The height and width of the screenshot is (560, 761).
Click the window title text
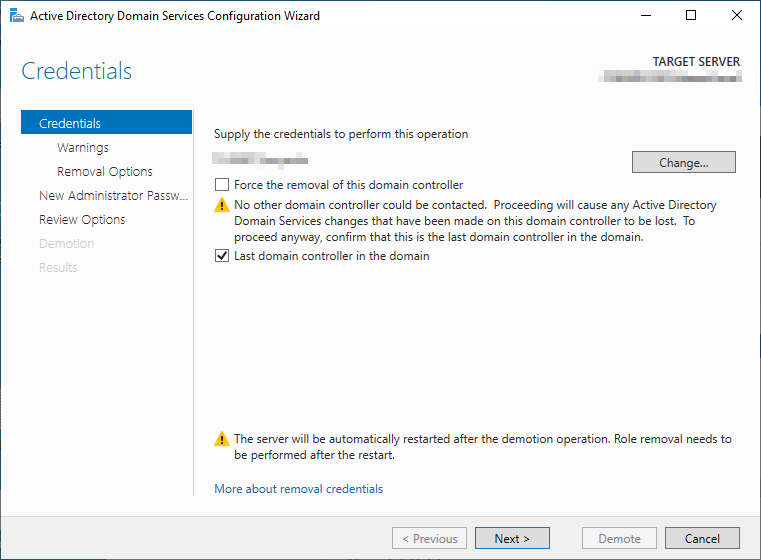coord(175,16)
